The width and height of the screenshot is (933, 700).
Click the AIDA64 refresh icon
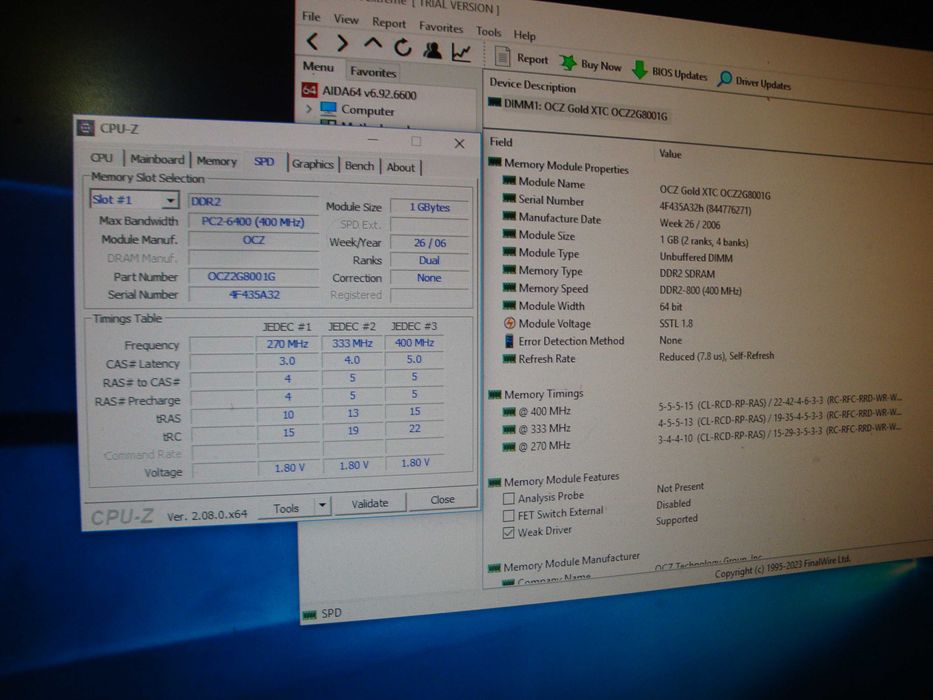click(403, 47)
